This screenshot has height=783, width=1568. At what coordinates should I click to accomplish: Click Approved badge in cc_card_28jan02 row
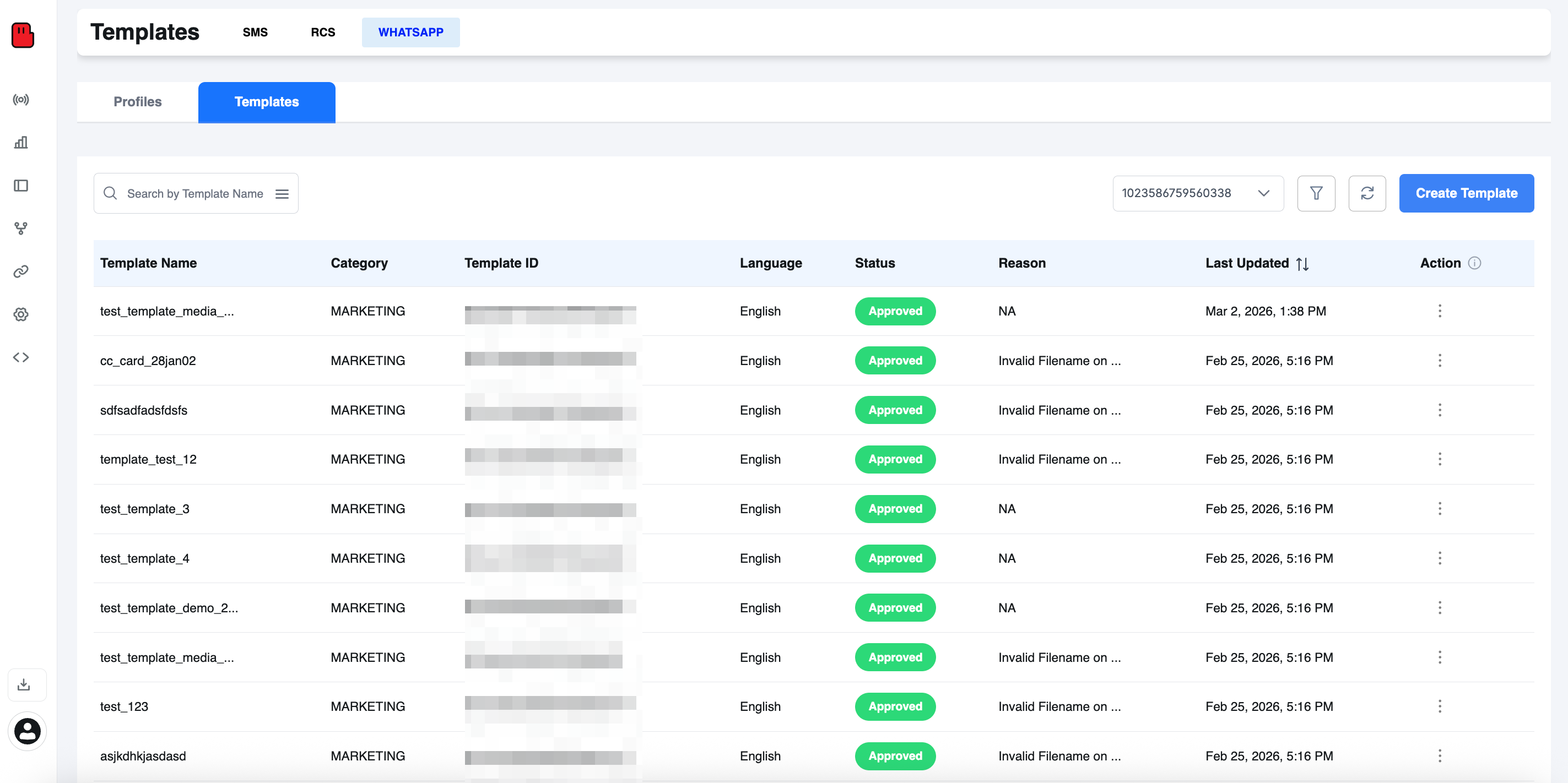[895, 361]
